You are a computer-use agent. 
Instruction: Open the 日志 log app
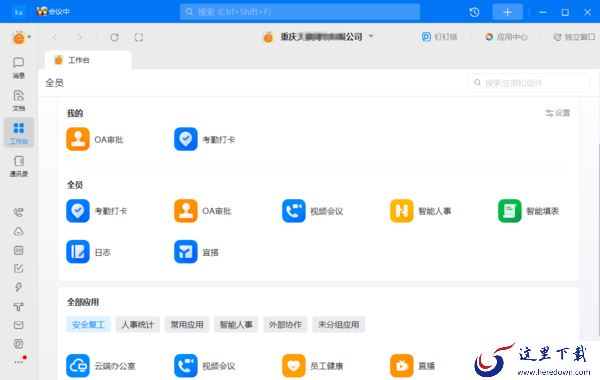coord(88,252)
